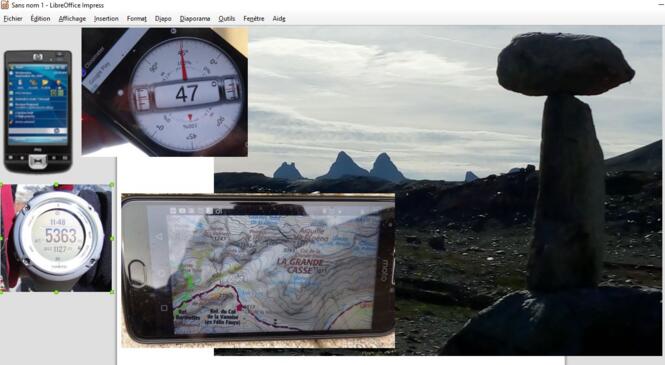
Task: Click the watch image right-middle resize handle
Action: pyautogui.click(x=112, y=238)
